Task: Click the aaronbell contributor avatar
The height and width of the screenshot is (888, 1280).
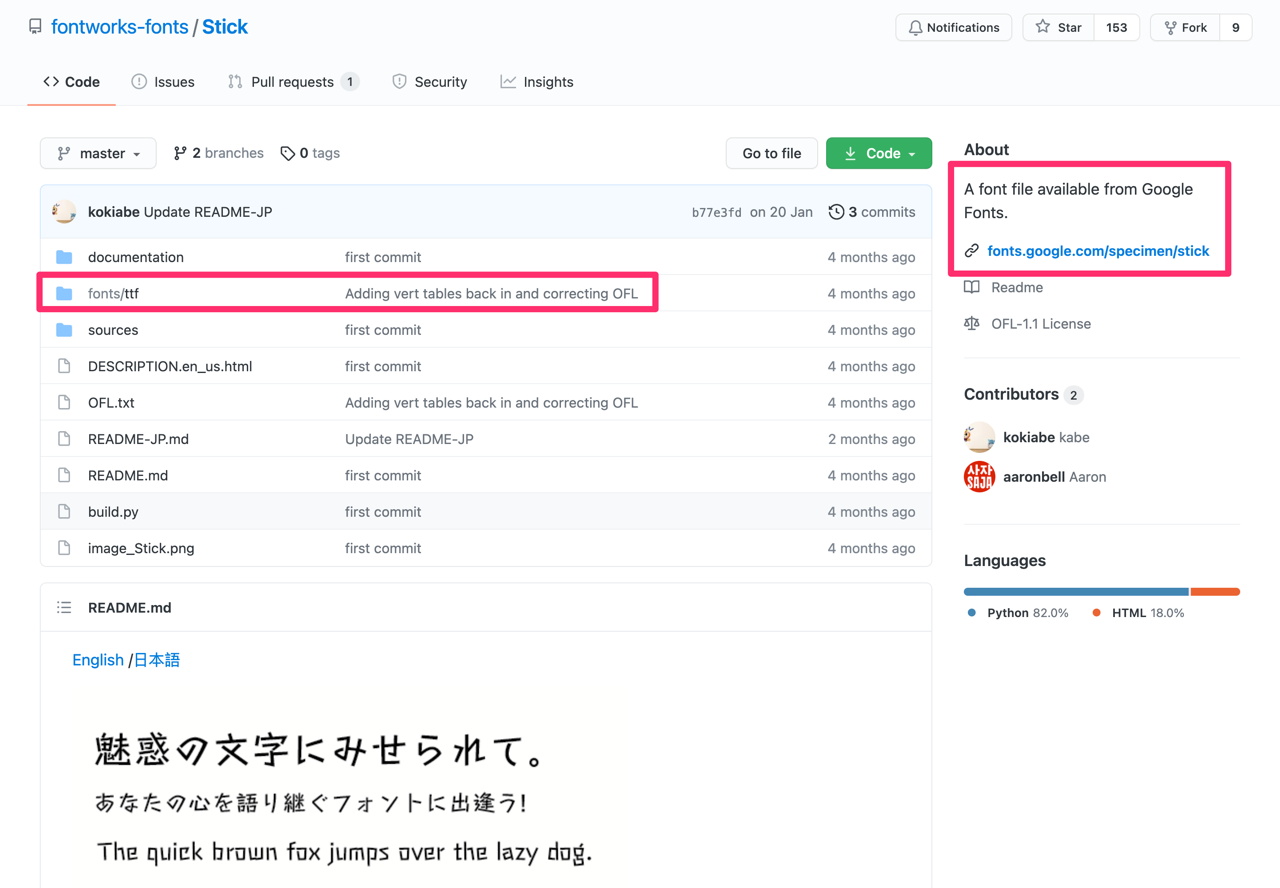Action: click(x=980, y=477)
